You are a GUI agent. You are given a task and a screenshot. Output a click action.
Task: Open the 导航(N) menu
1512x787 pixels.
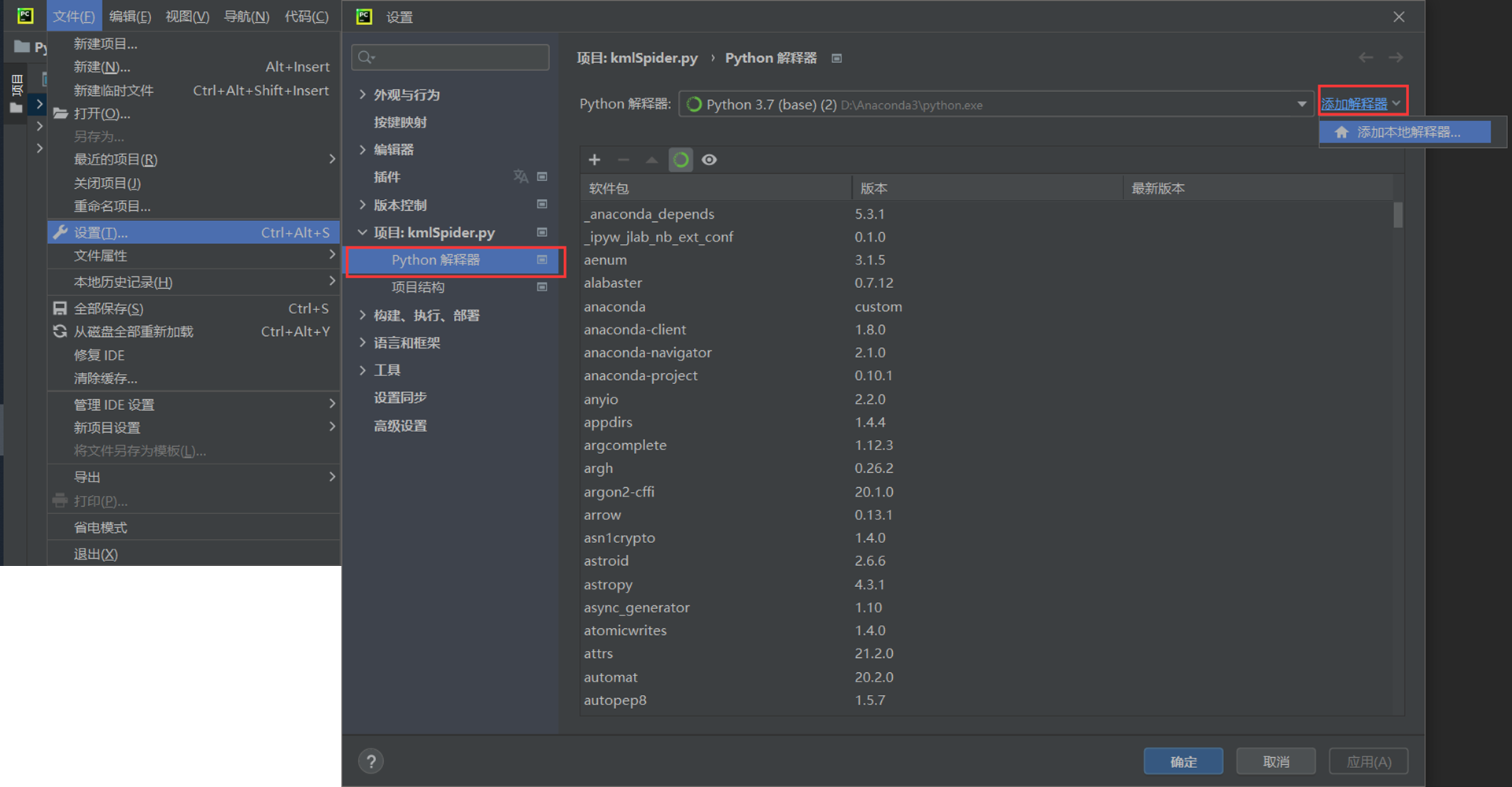246,17
